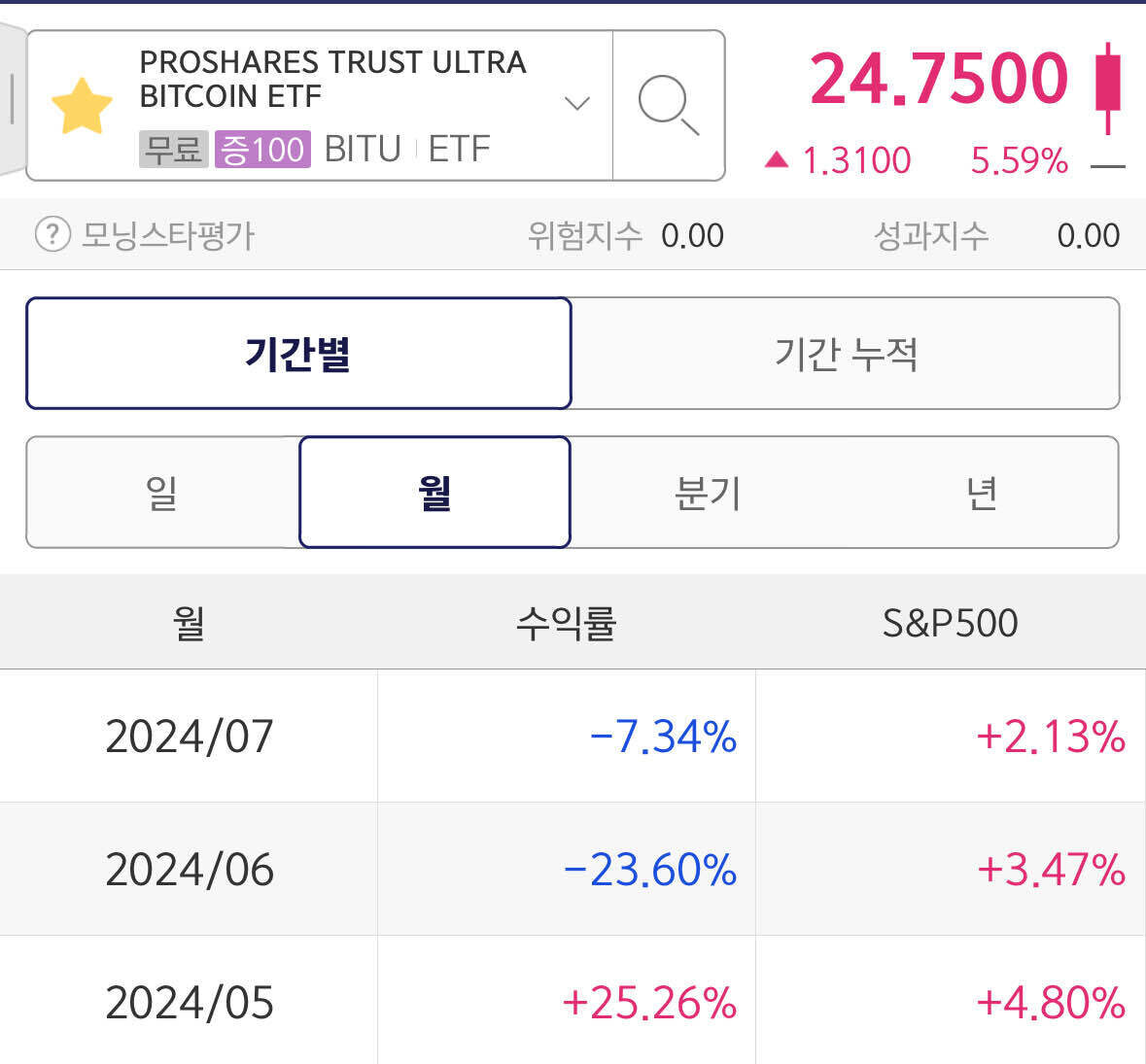Viewport: 1146px width, 1064px height.
Task: Expand the stock name dropdown chevron
Action: [x=578, y=104]
